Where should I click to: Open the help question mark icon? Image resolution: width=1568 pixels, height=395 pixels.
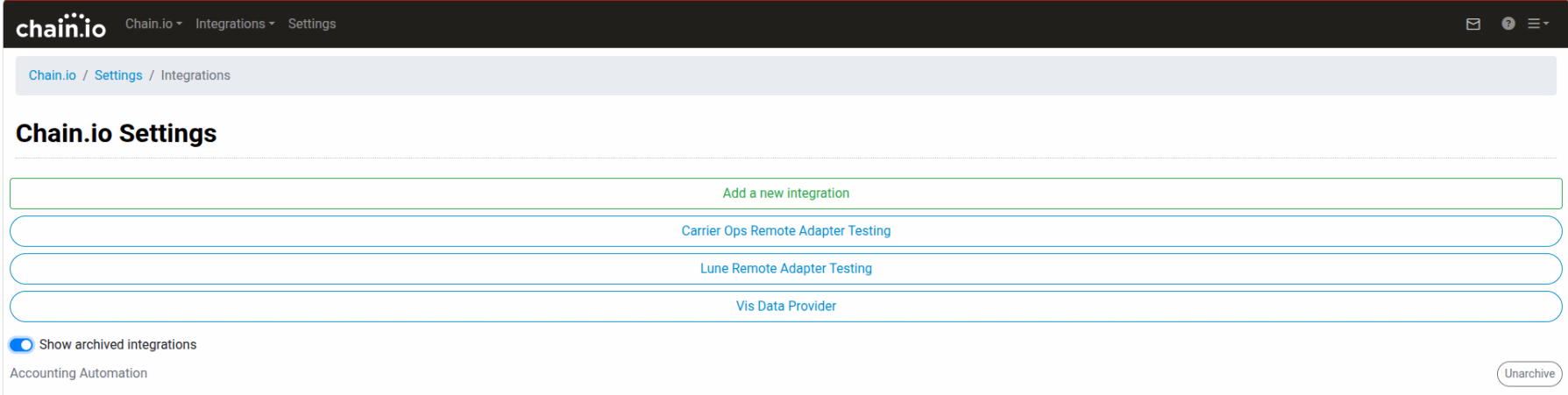point(1508,24)
